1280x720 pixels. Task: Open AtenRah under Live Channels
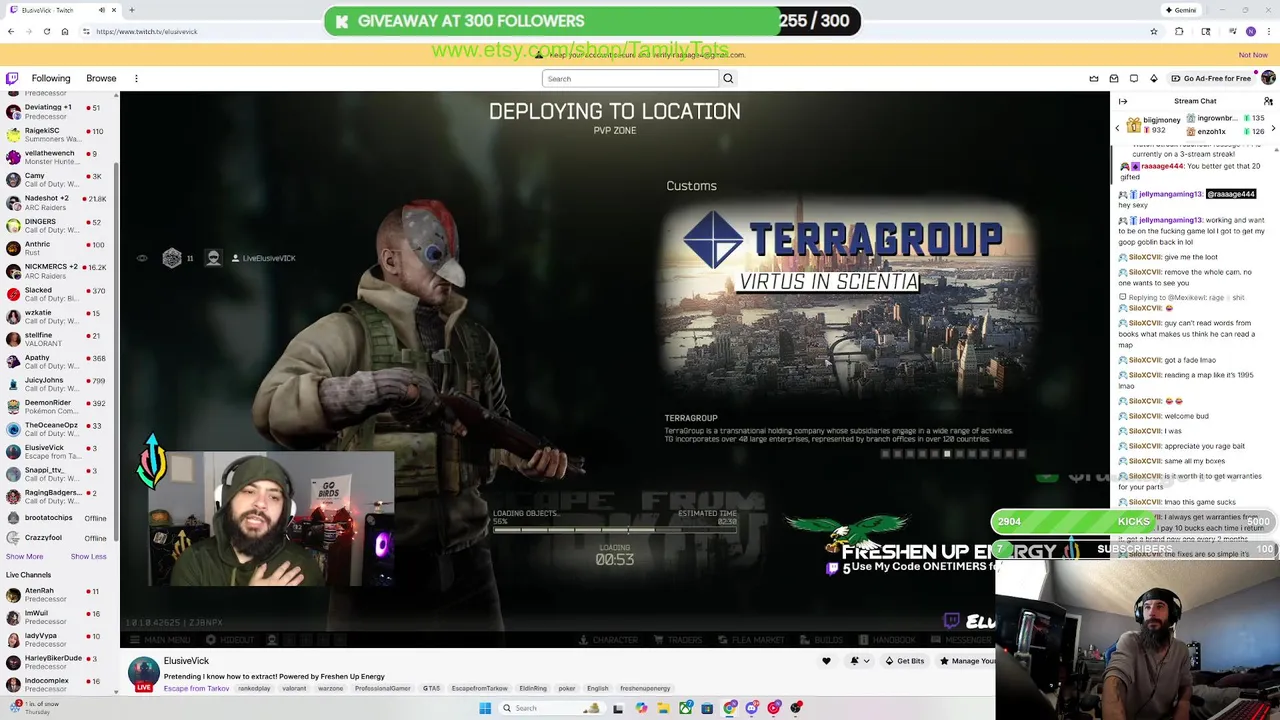coord(58,595)
